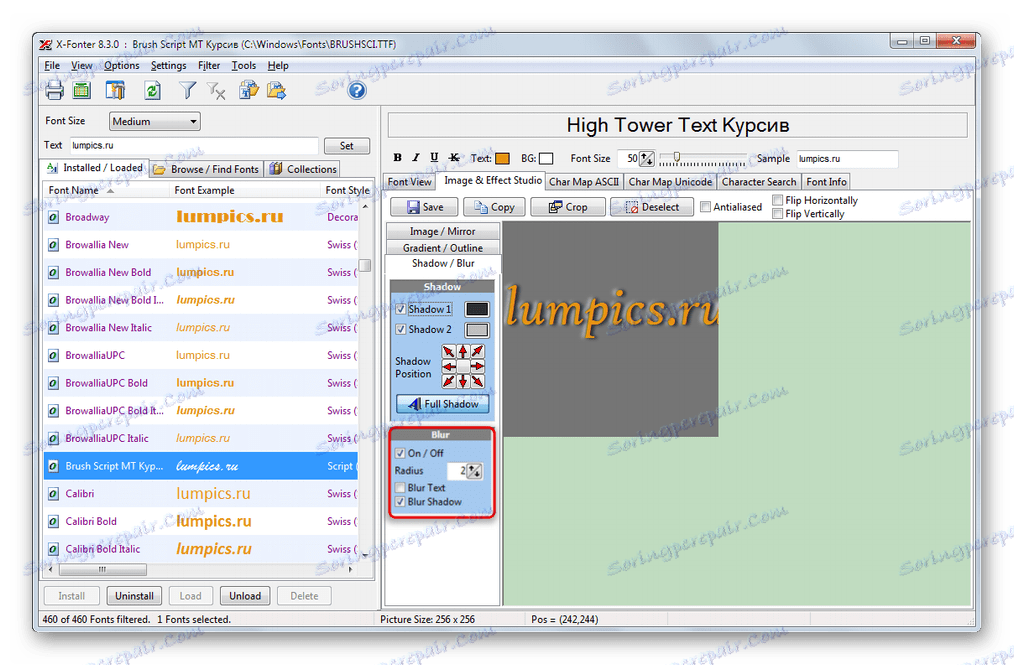Set shadow position to up arrow
The height and width of the screenshot is (665, 1014).
click(463, 351)
